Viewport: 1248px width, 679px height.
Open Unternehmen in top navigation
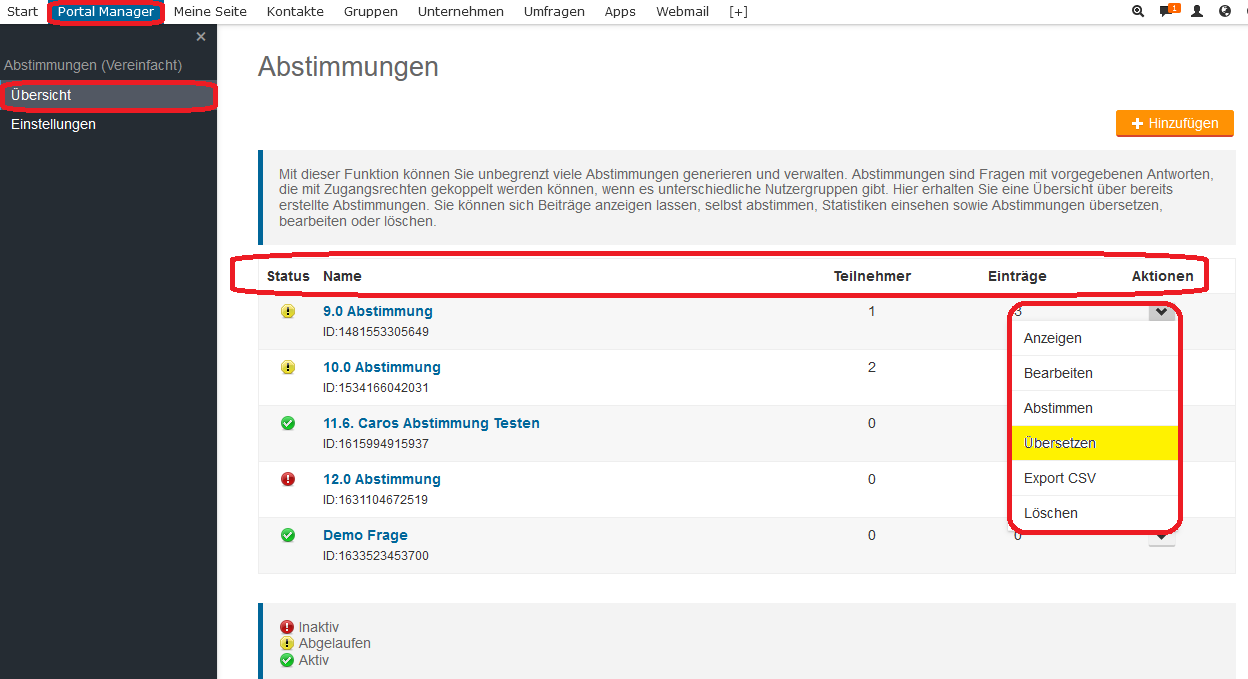click(x=461, y=12)
